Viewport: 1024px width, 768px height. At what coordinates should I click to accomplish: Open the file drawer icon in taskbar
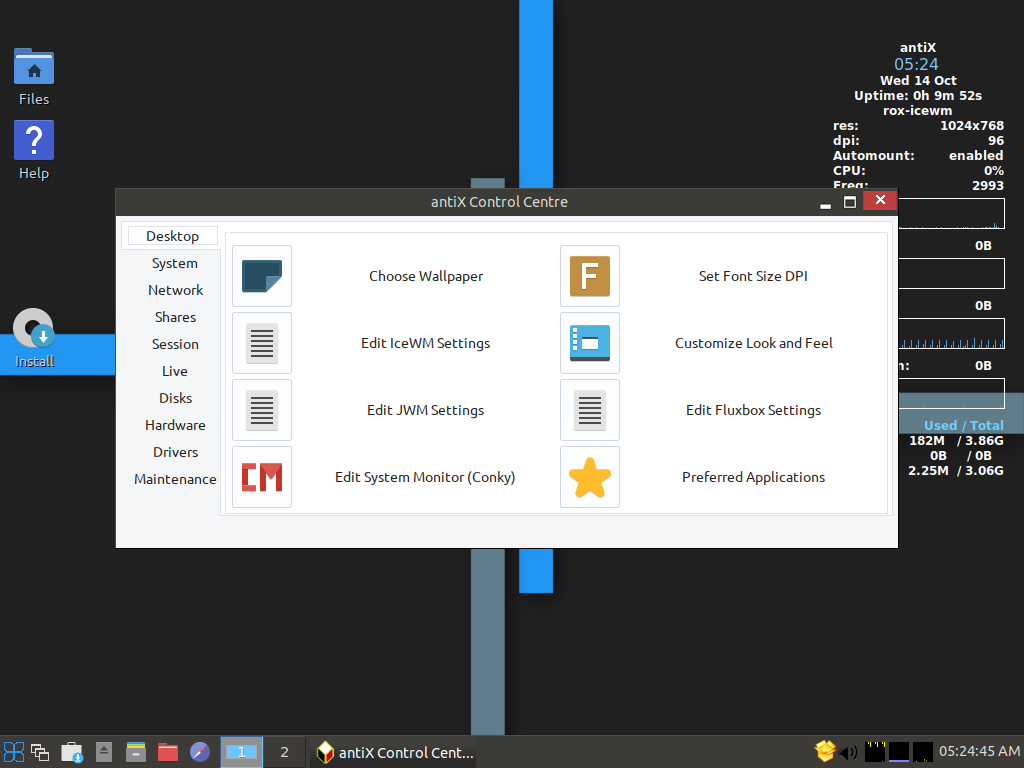click(x=136, y=752)
